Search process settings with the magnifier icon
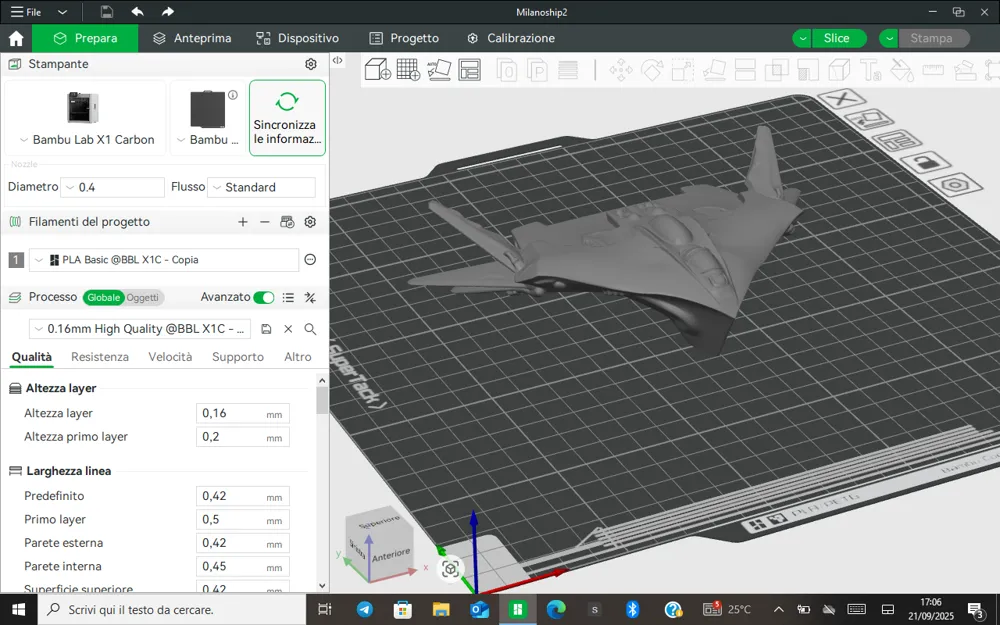This screenshot has height=625, width=1000. click(x=310, y=329)
